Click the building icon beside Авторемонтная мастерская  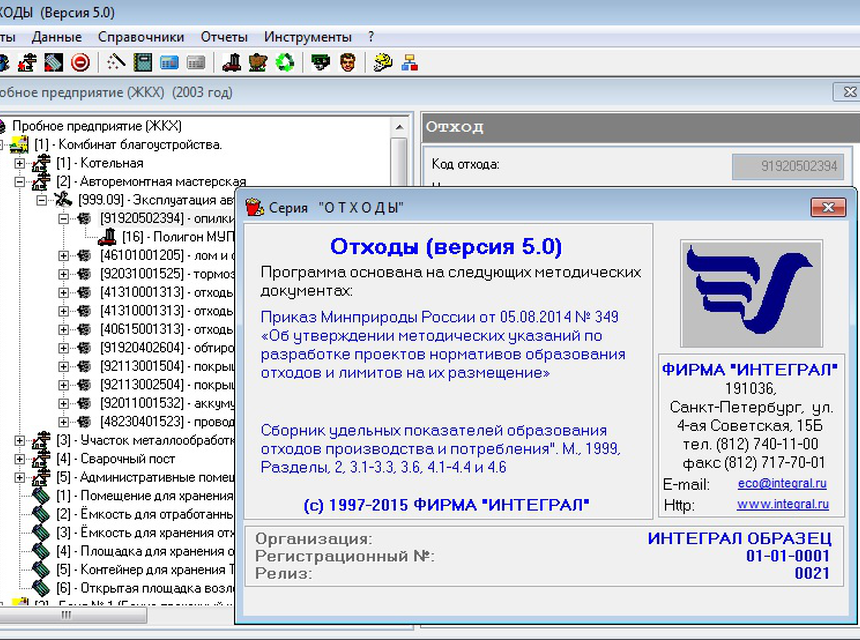point(42,182)
